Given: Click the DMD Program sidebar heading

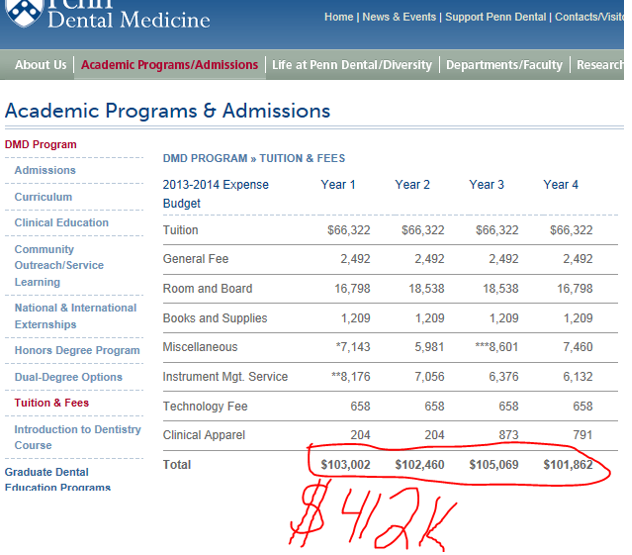Looking at the screenshot, I should pos(41,144).
